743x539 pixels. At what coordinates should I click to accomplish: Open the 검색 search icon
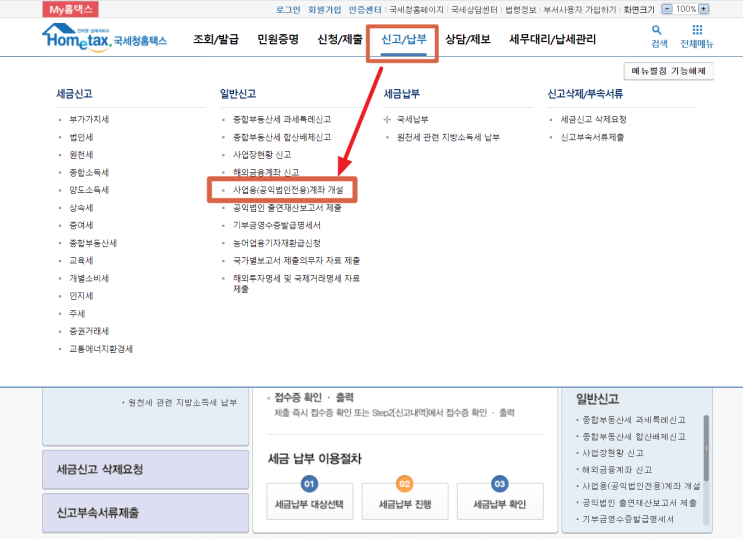pos(659,37)
